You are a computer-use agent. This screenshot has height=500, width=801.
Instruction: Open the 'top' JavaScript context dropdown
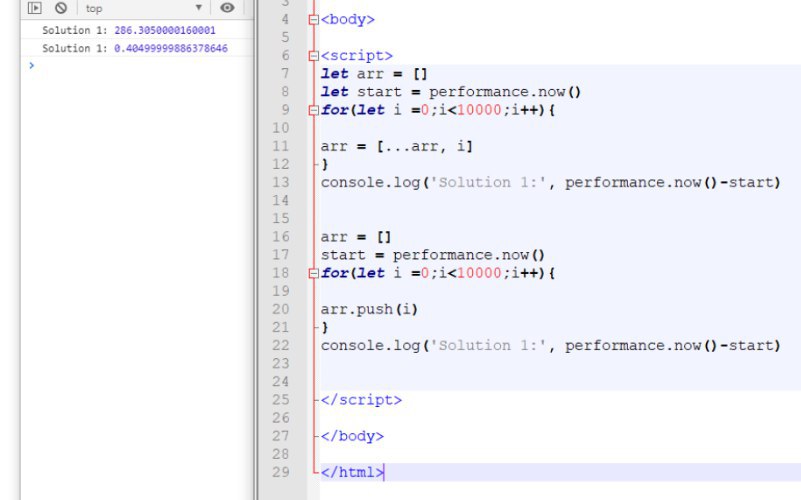144,8
